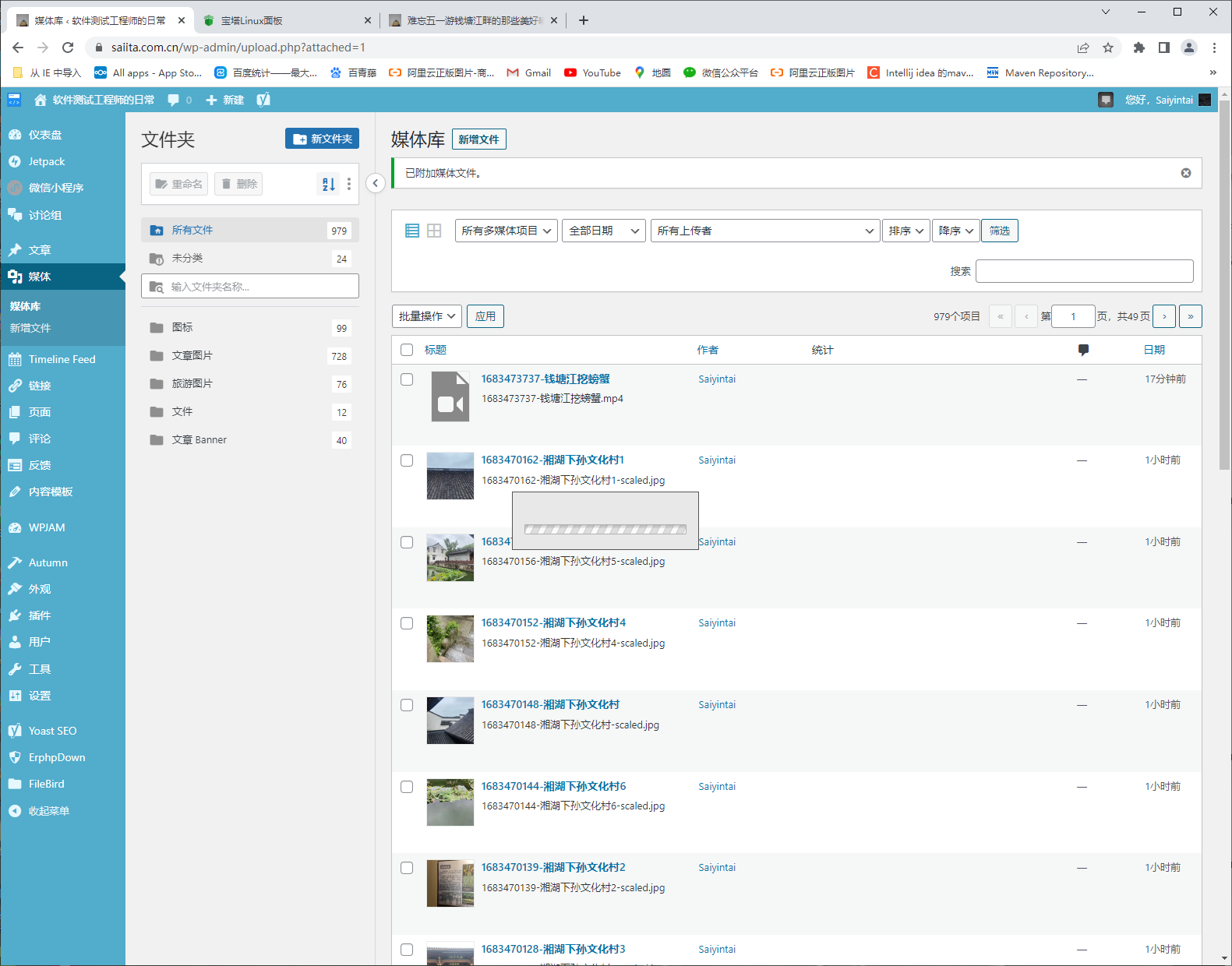The height and width of the screenshot is (966, 1232).
Task: Open folder panel three-dot options menu
Action: [x=349, y=184]
